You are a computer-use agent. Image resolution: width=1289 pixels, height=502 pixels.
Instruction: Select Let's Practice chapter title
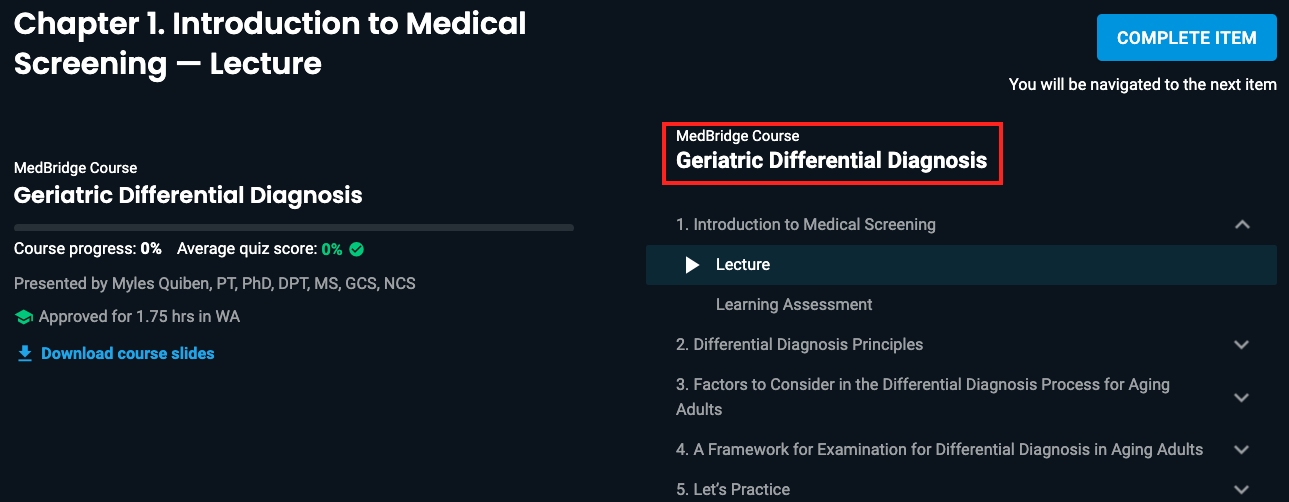point(733,489)
